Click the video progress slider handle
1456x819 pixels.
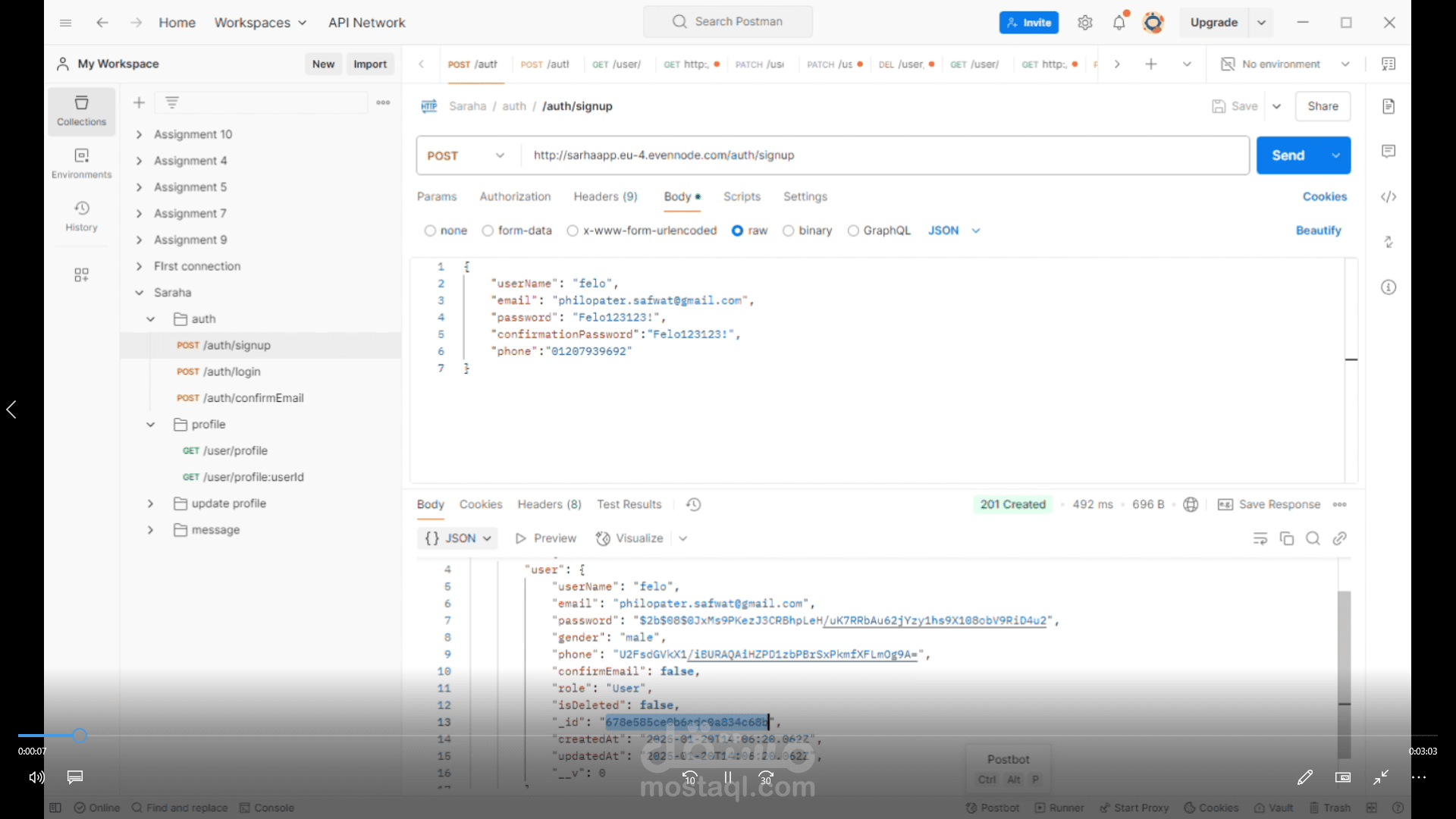pyautogui.click(x=80, y=735)
